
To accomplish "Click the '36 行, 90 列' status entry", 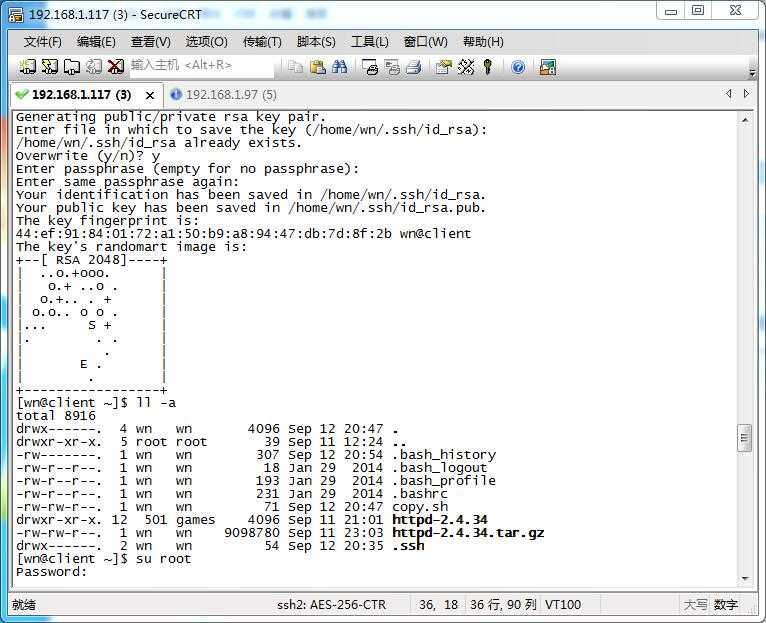I will pyautogui.click(x=503, y=605).
